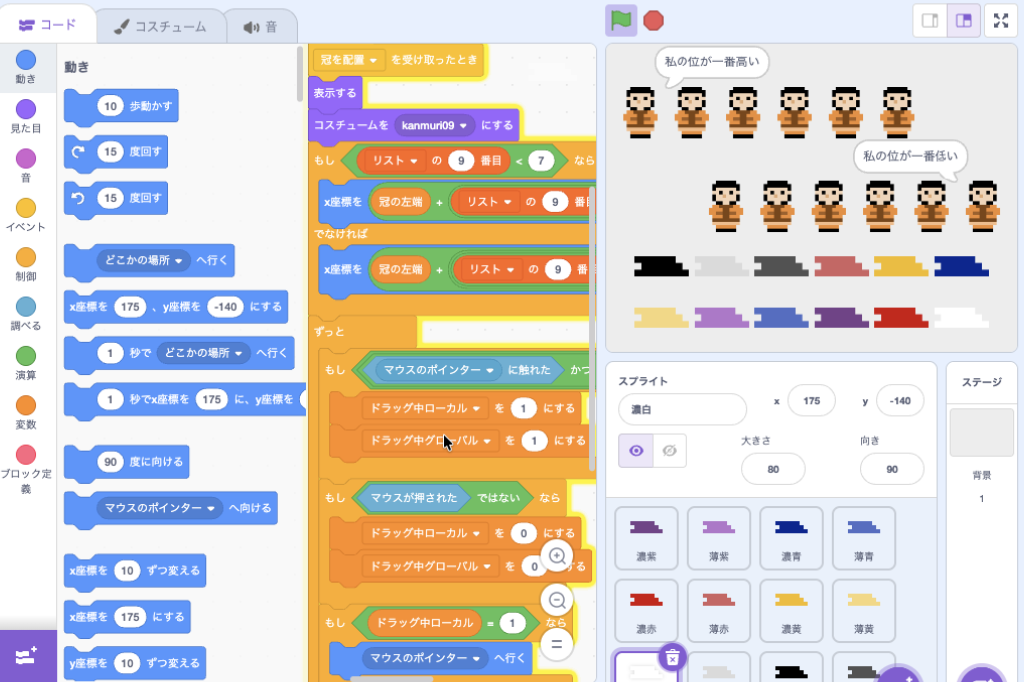Zoom in on the code workspace
Screen dimensions: 1024x682
[557, 556]
